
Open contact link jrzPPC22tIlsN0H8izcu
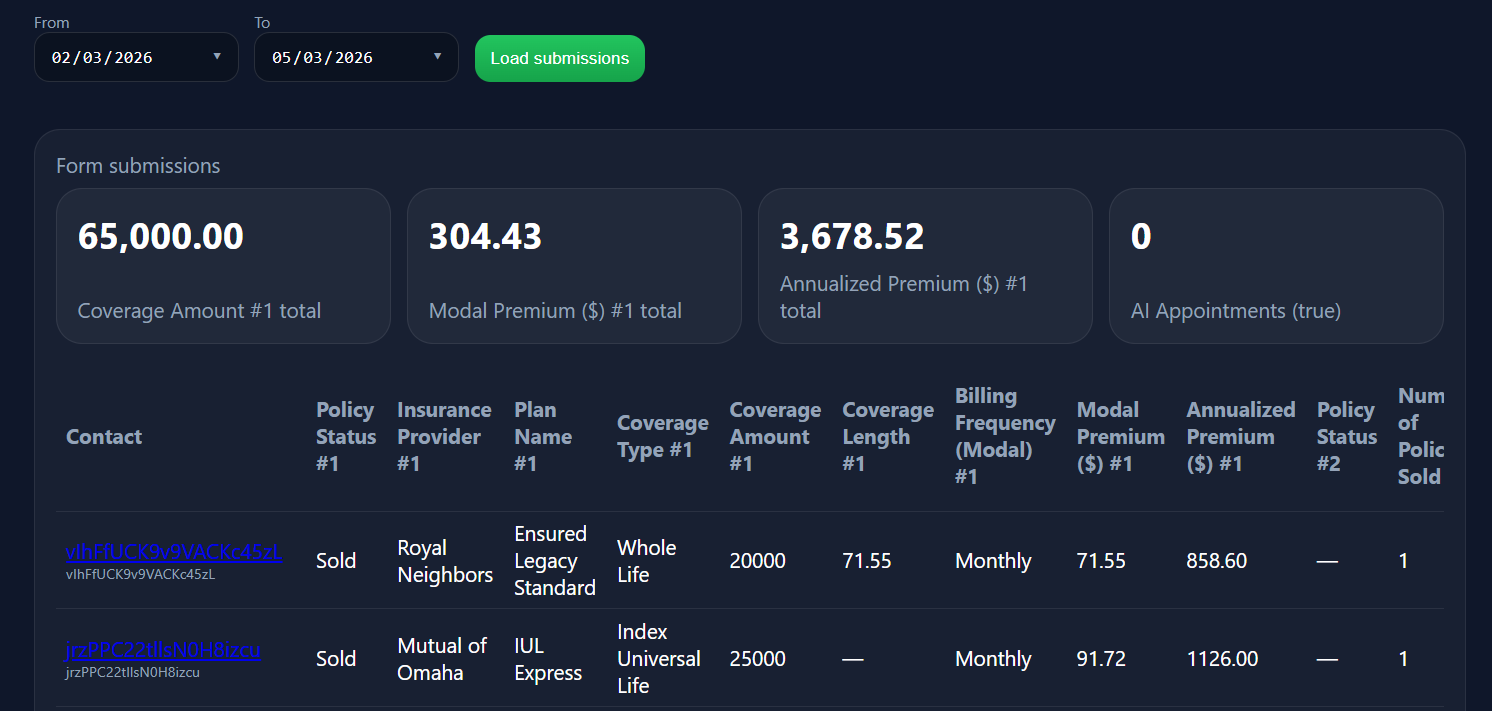[162, 650]
